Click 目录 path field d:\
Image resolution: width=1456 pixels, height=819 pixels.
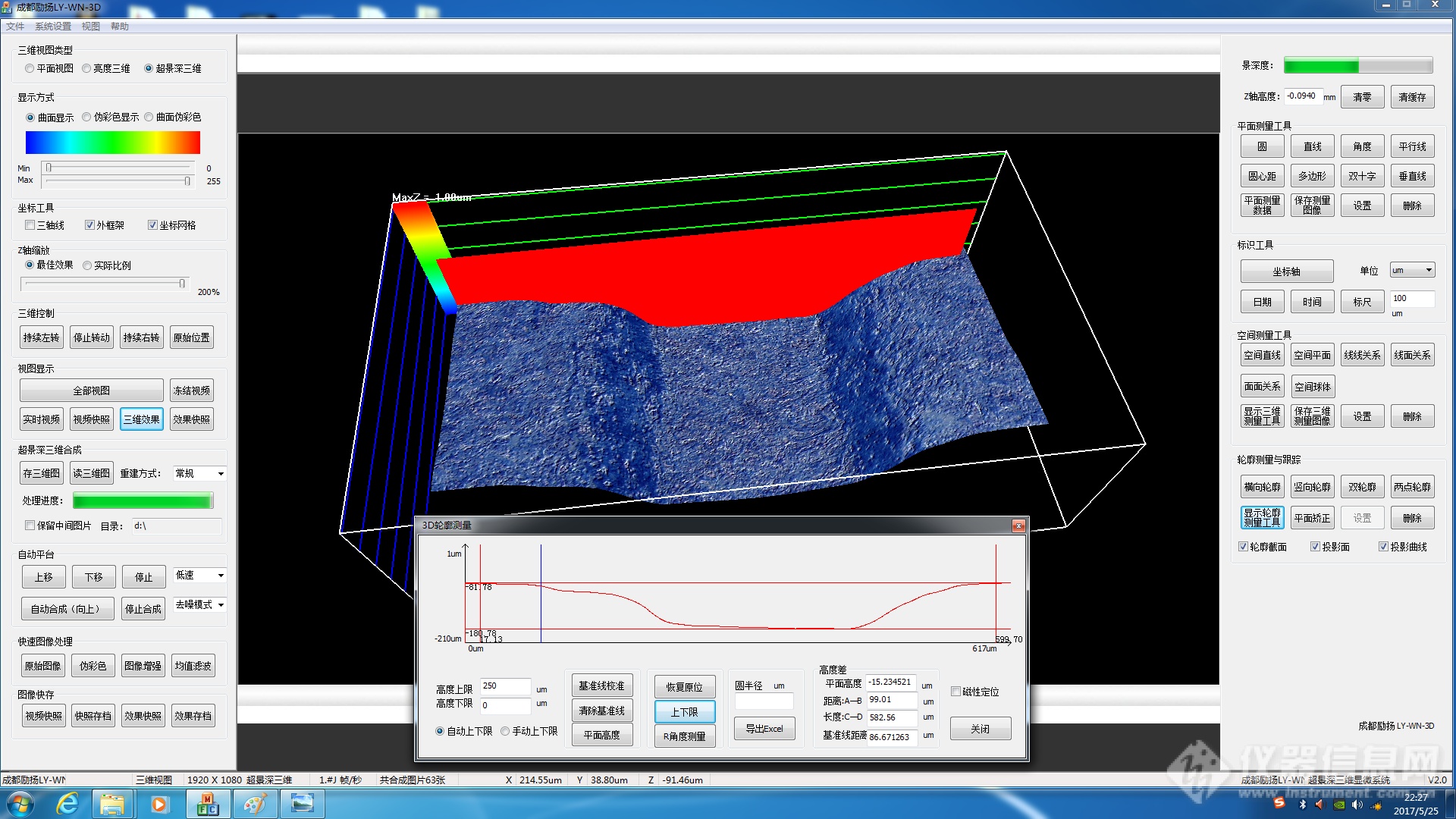(177, 526)
